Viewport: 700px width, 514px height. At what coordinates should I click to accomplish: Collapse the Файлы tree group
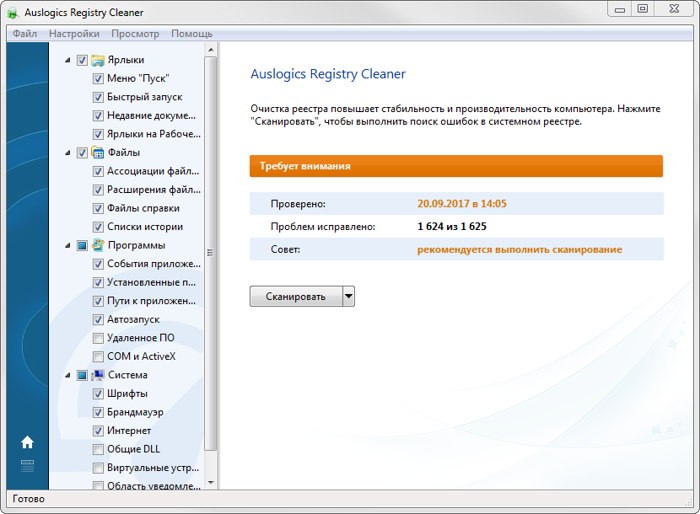pyautogui.click(x=67, y=153)
